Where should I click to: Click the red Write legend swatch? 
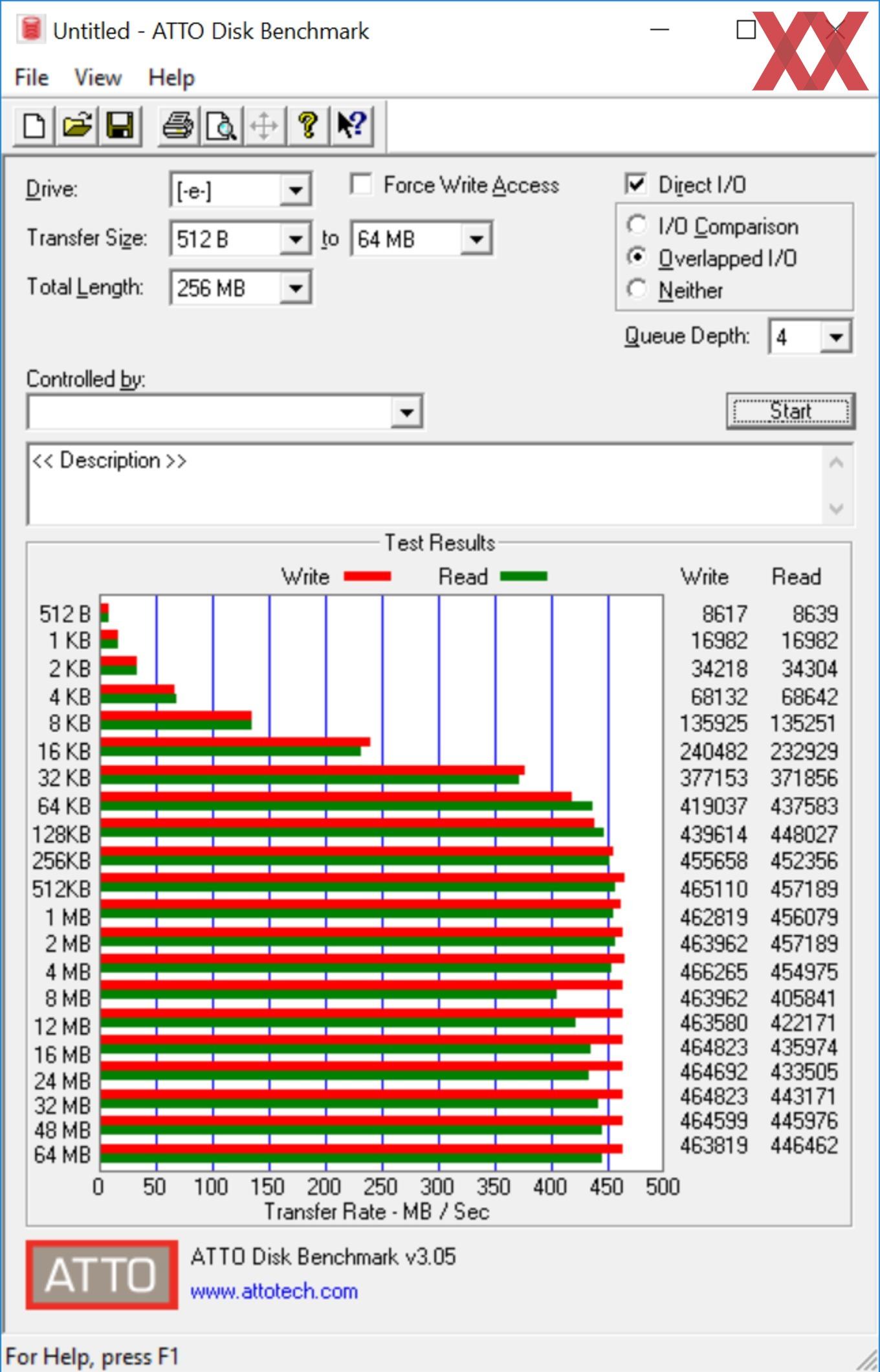point(367,576)
